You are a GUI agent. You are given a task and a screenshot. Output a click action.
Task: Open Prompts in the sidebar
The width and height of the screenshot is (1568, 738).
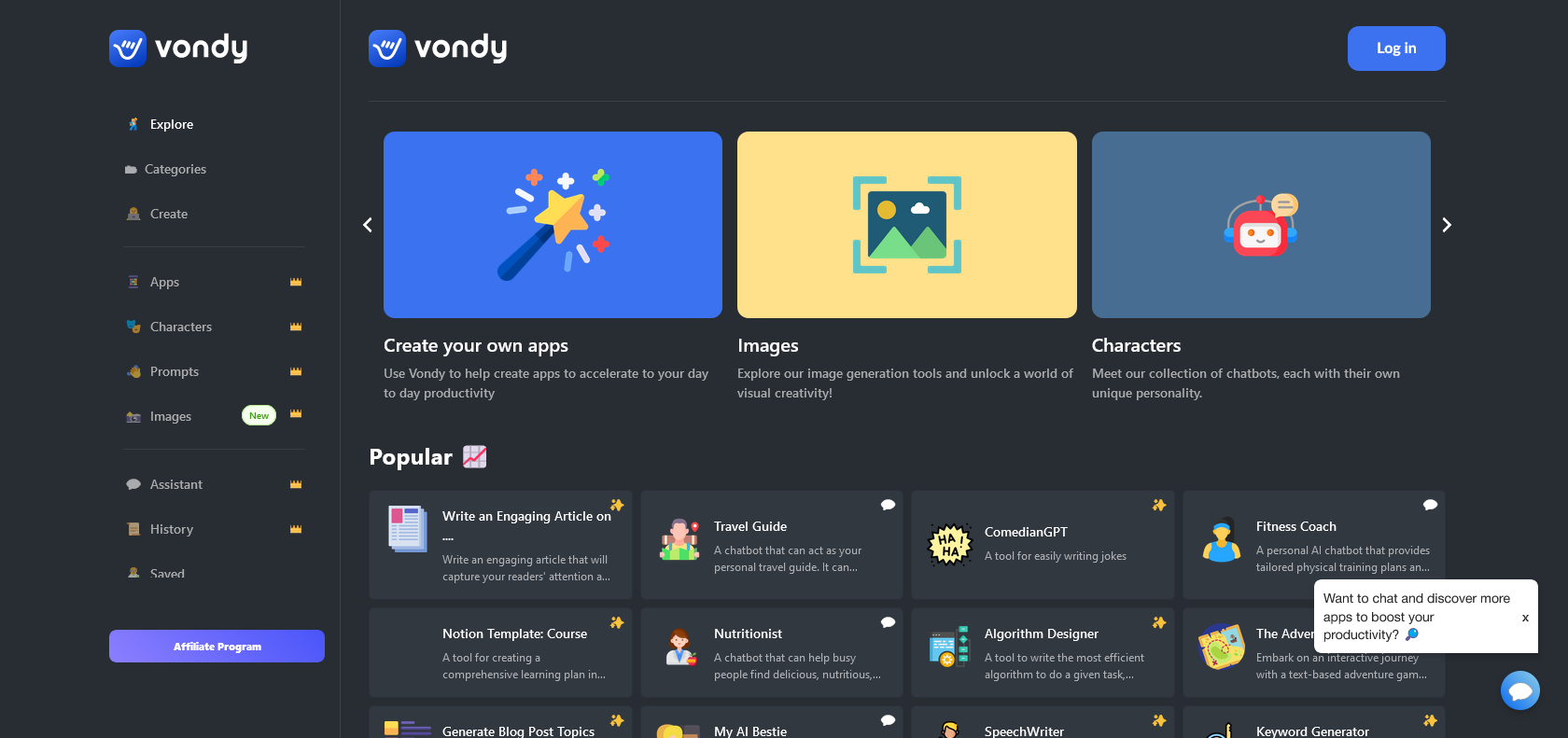pyautogui.click(x=174, y=371)
